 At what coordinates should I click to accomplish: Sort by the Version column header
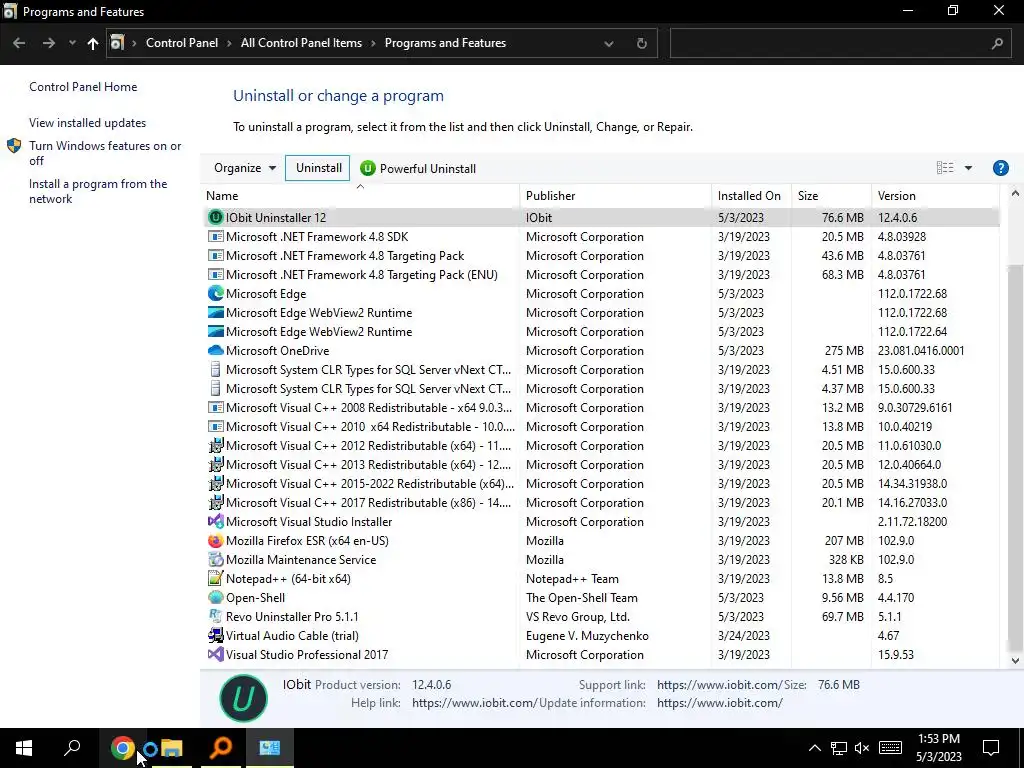click(x=935, y=196)
